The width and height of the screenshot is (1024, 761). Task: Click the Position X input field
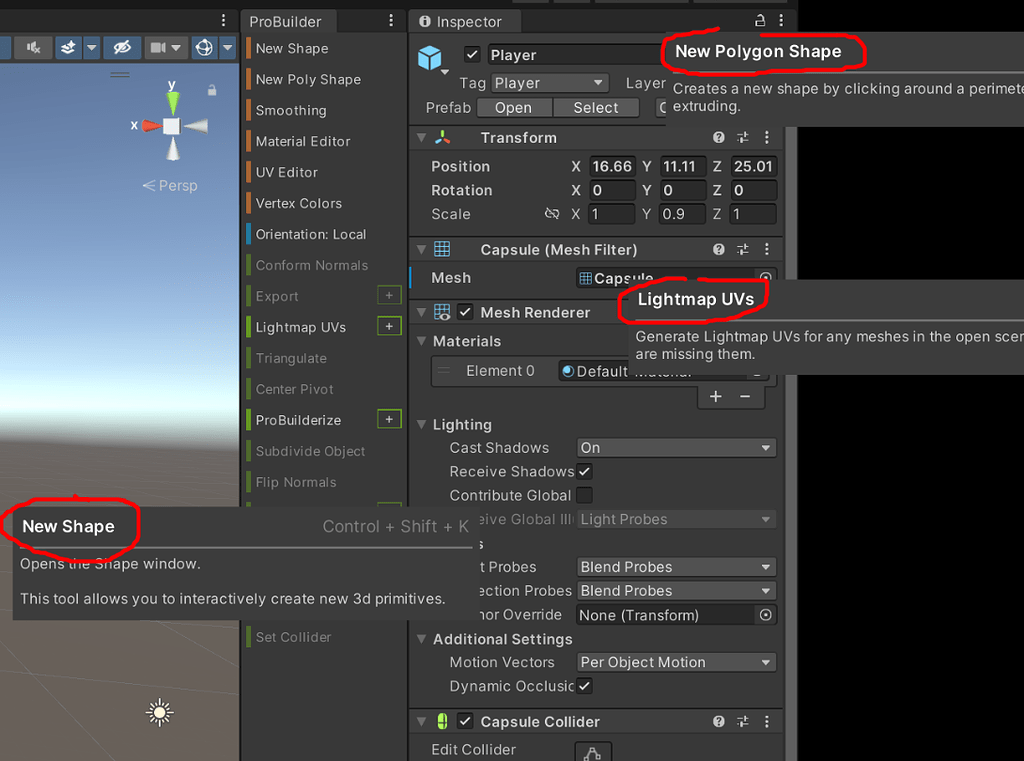pyautogui.click(x=612, y=166)
